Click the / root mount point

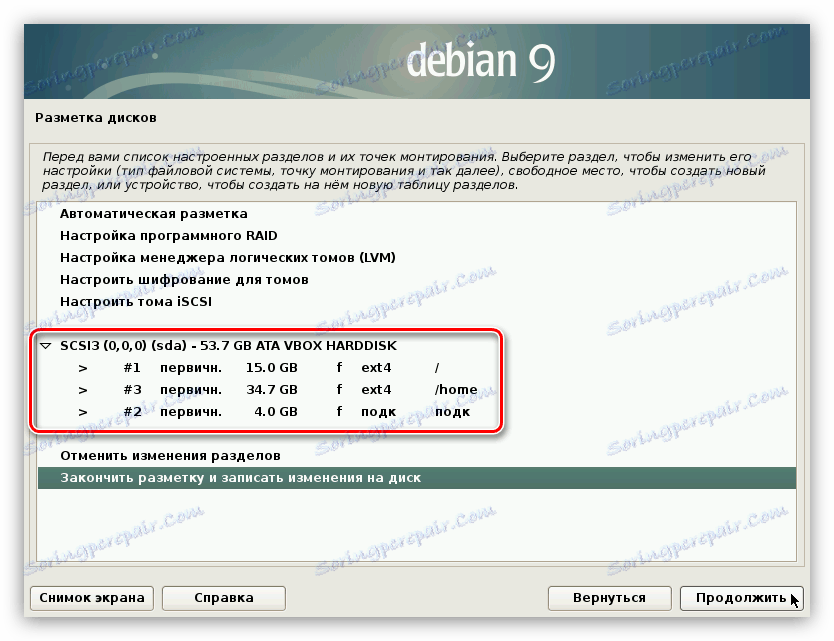[x=437, y=368]
